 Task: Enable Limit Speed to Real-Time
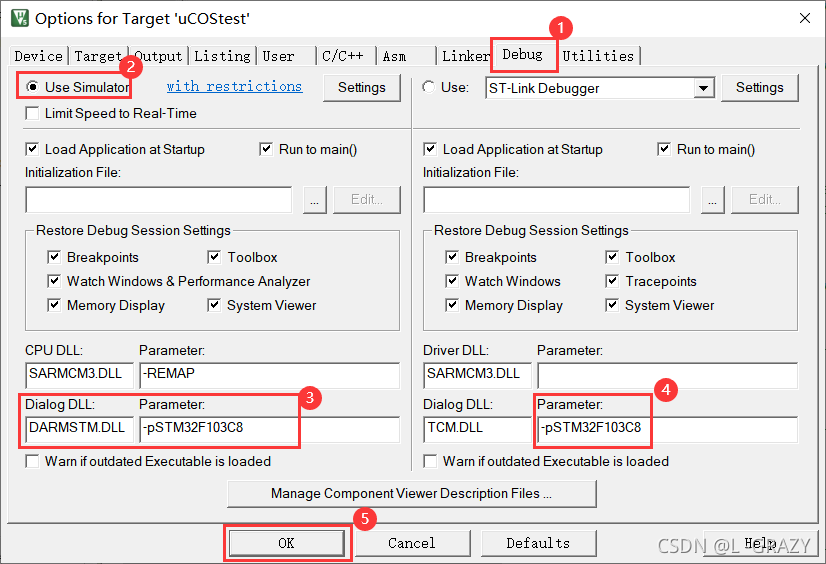click(32, 113)
